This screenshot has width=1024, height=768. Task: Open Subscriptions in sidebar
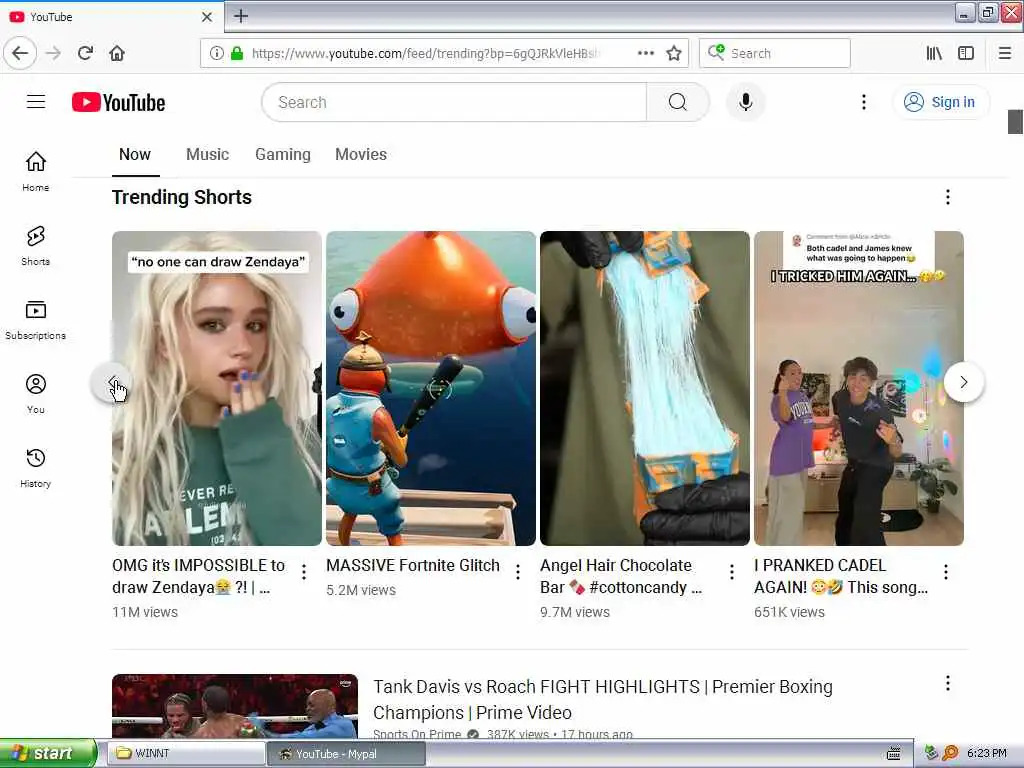(36, 319)
